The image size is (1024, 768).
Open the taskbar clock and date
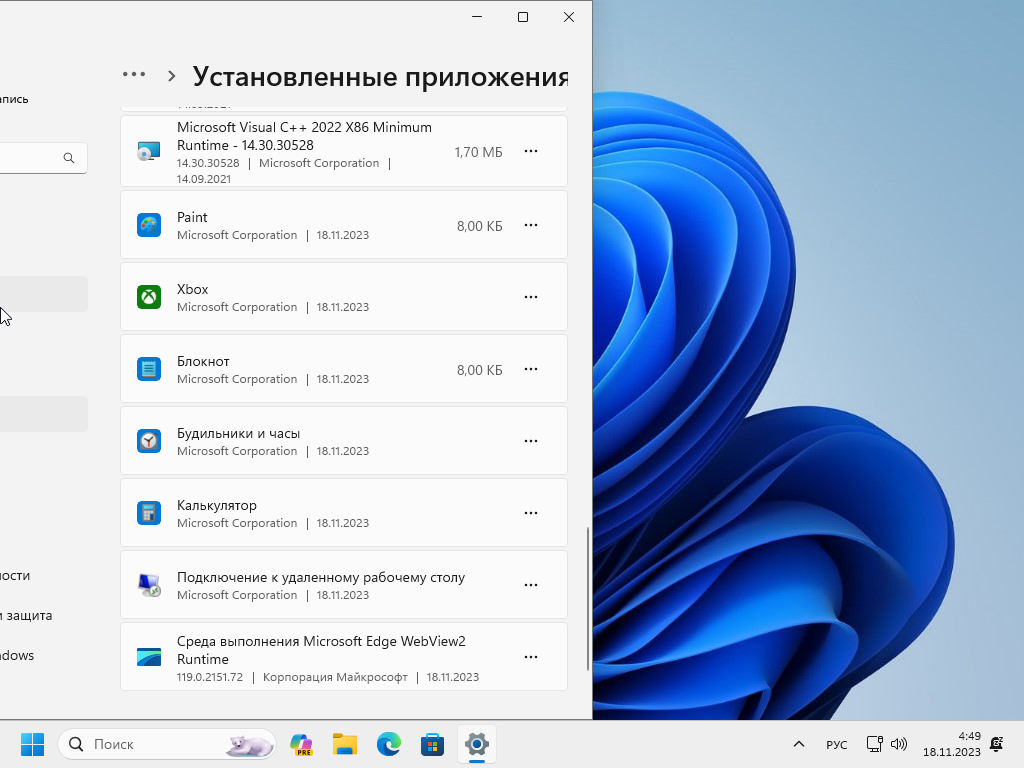coord(952,744)
